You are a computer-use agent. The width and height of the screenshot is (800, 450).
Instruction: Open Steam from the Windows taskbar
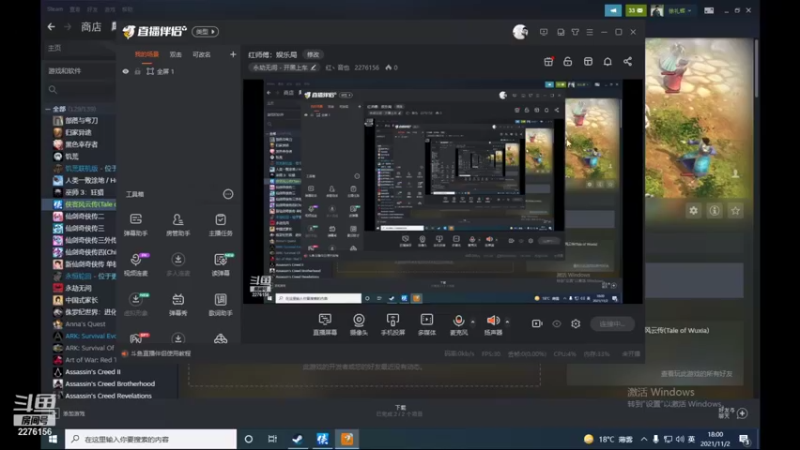coord(297,439)
